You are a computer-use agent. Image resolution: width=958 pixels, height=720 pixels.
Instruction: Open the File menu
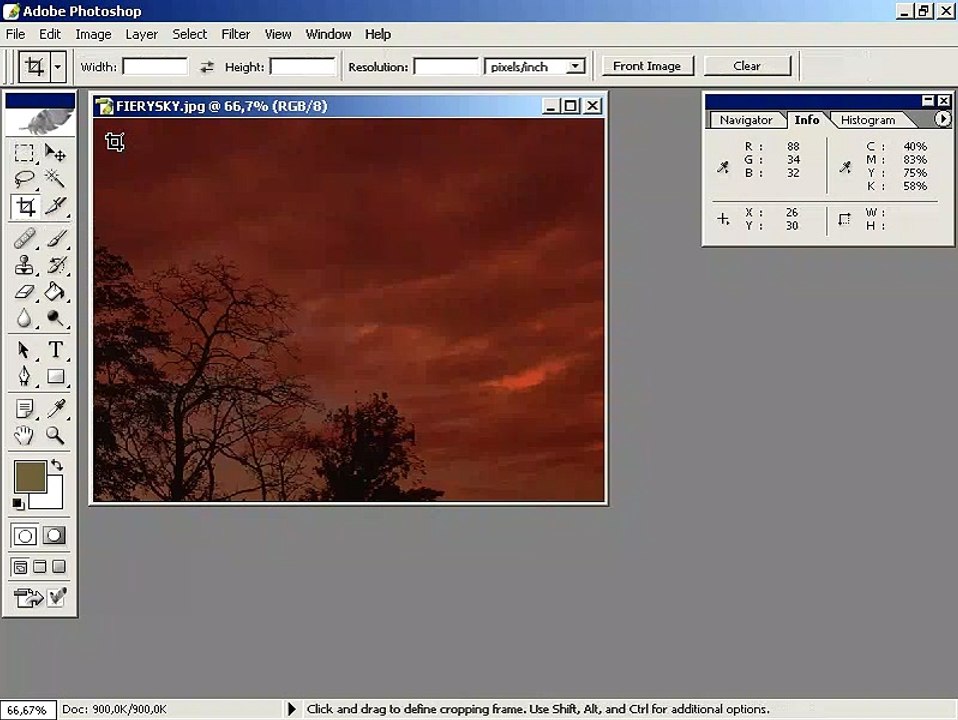click(15, 34)
